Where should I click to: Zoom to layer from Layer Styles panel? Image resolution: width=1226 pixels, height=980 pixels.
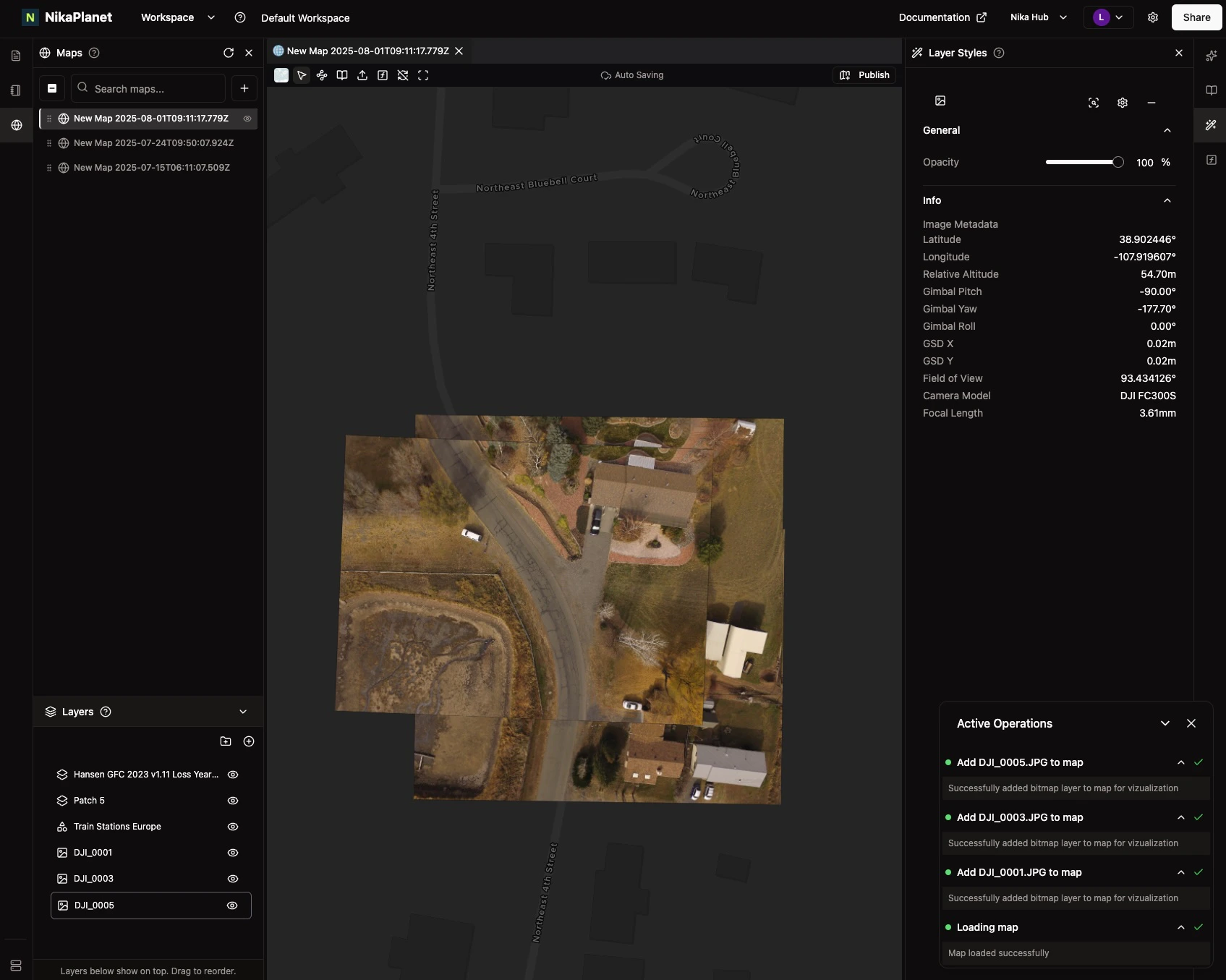coord(1094,103)
